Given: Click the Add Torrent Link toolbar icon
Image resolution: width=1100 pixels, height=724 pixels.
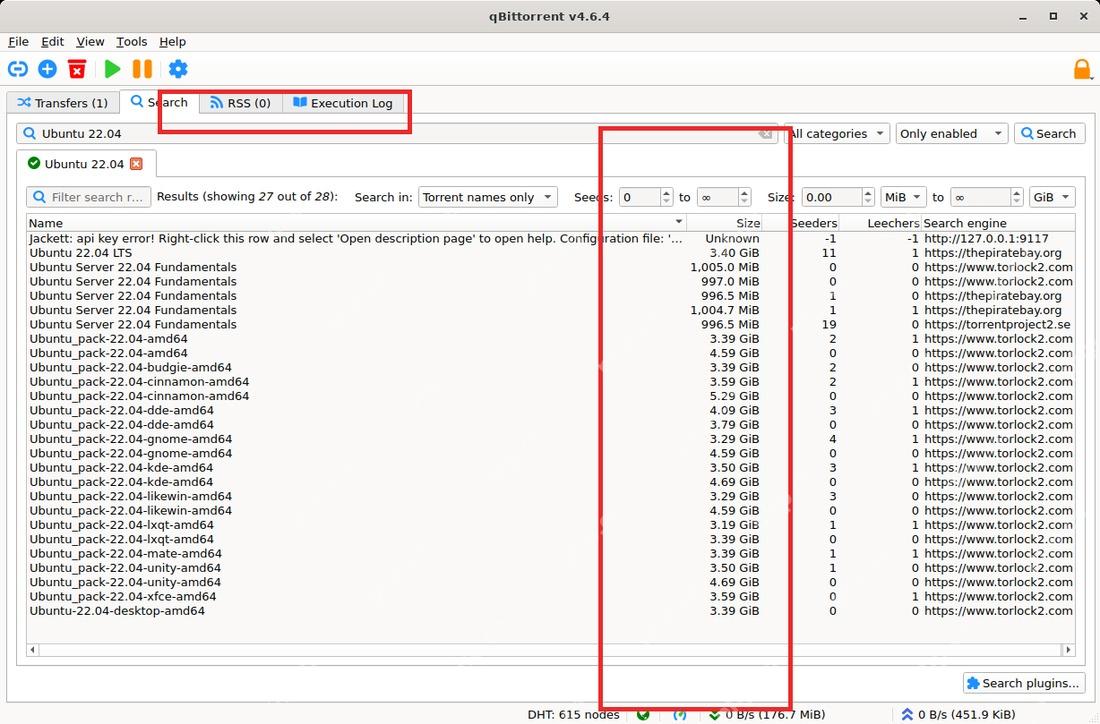Looking at the screenshot, I should point(18,69).
